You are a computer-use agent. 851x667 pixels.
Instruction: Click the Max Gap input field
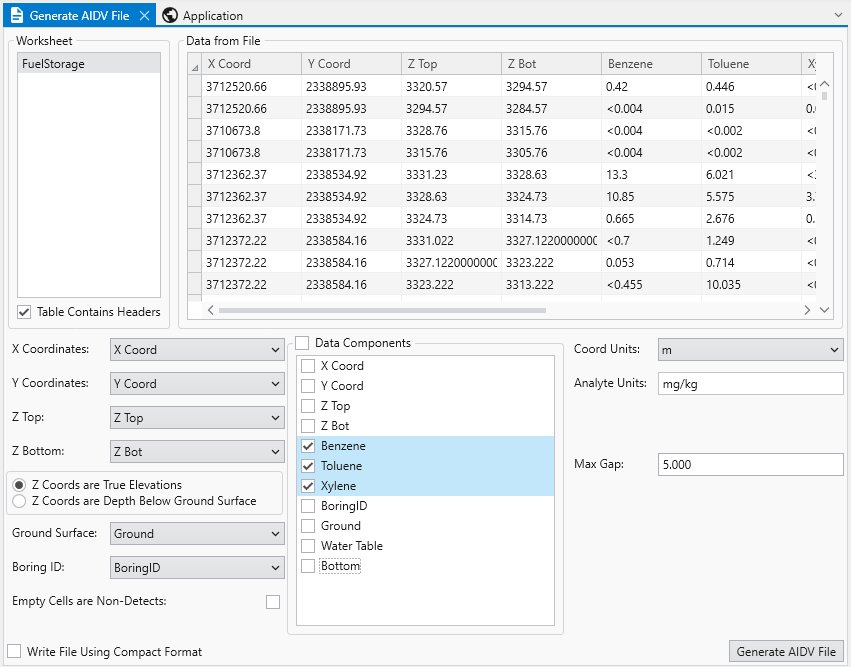click(x=750, y=465)
